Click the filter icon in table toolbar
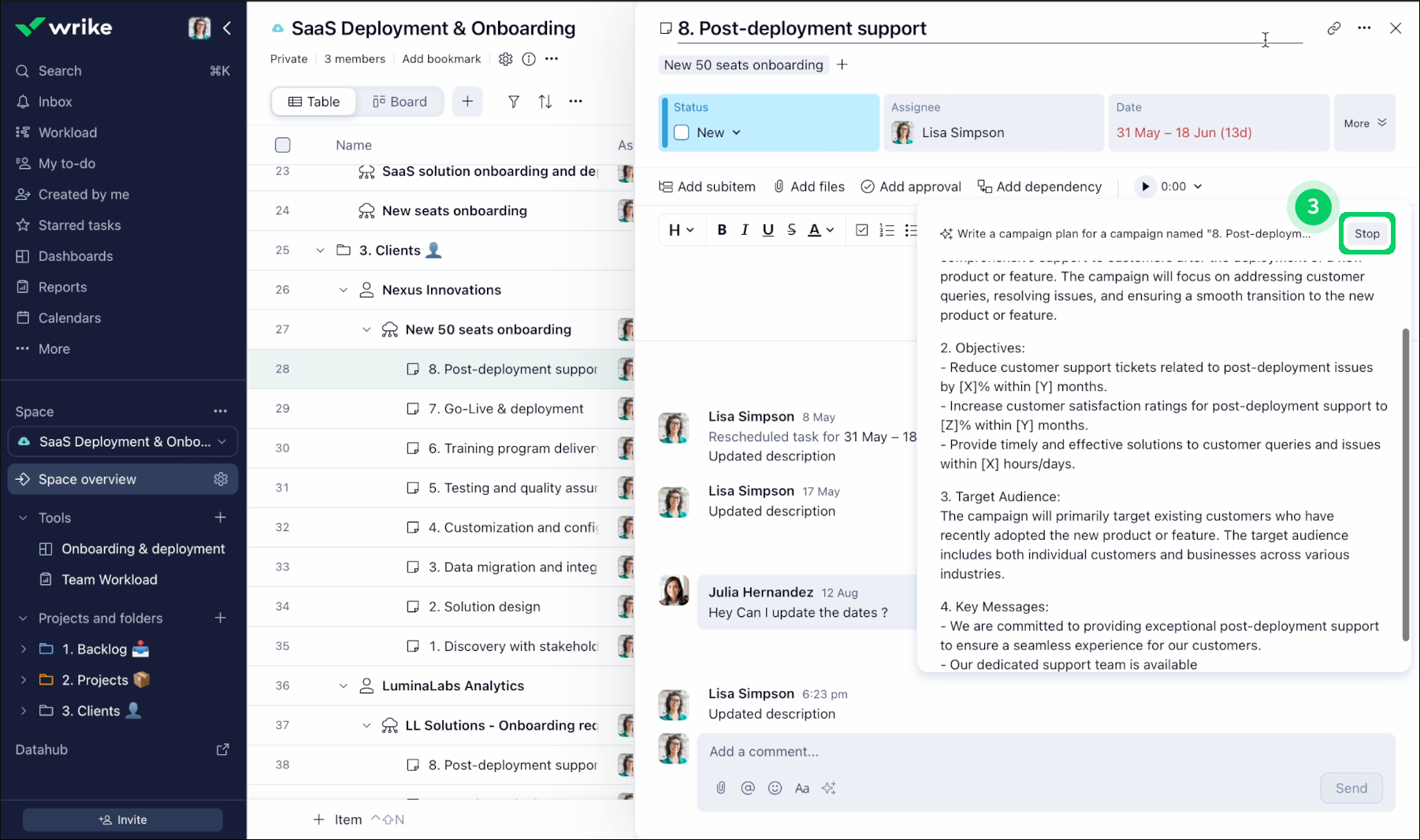The height and width of the screenshot is (840, 1420). coord(513,102)
